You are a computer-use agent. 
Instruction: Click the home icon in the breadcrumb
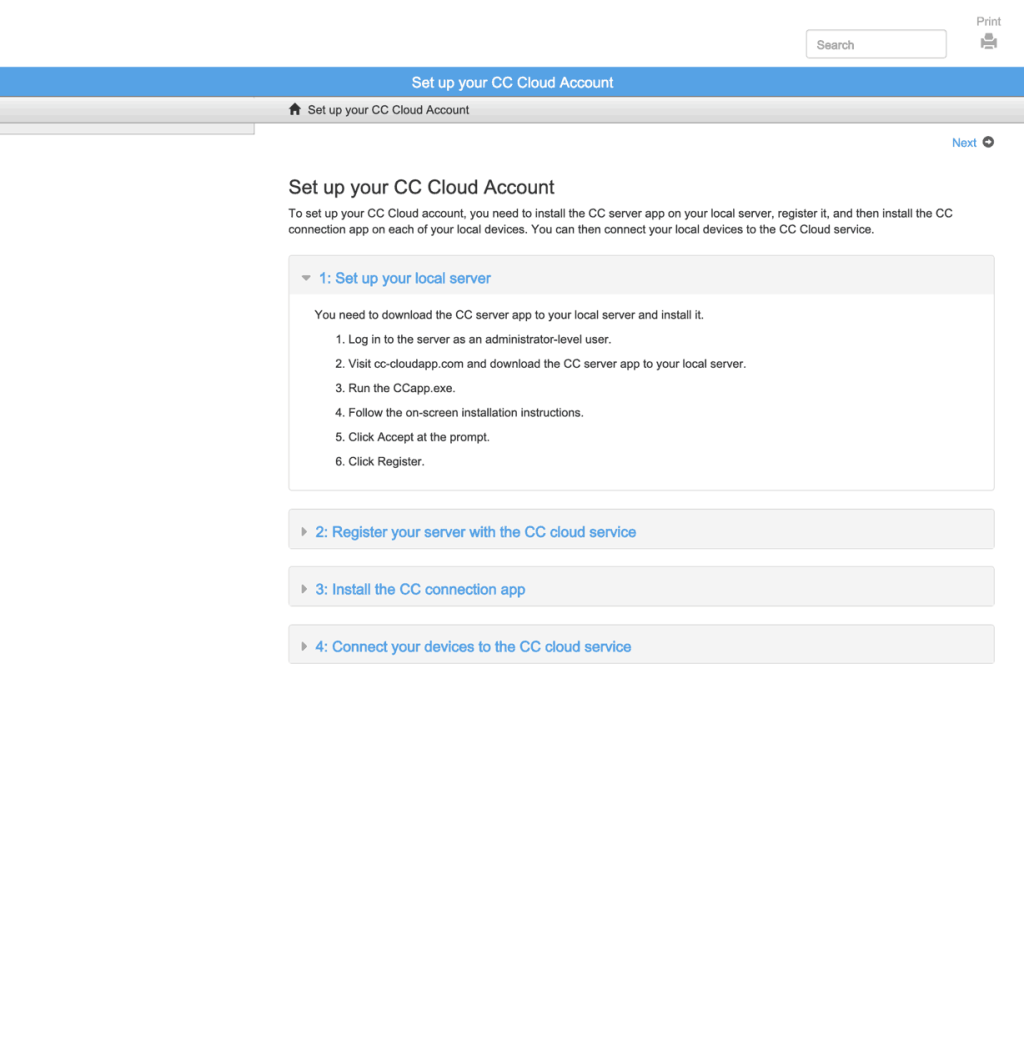[x=294, y=109]
